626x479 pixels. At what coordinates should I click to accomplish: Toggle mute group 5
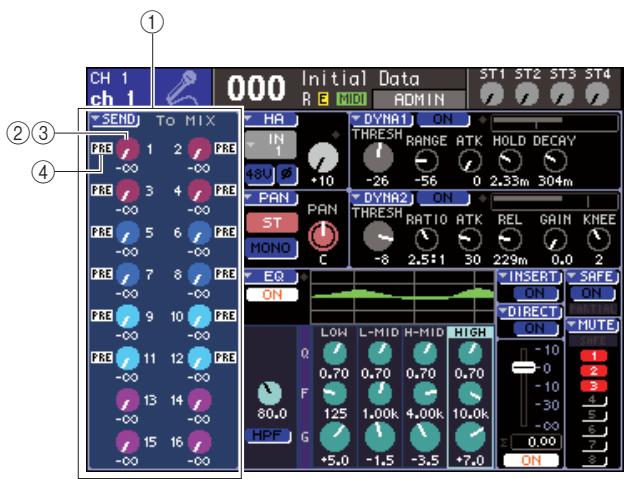[594, 415]
